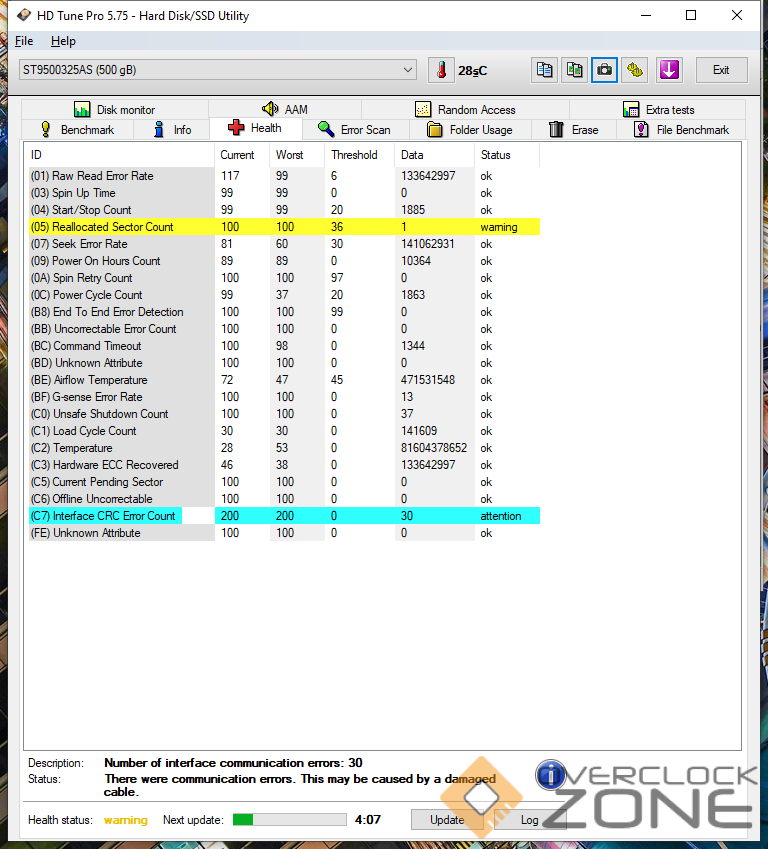The image size is (768, 849).
Task: Switch to the Erase tab
Action: click(574, 130)
